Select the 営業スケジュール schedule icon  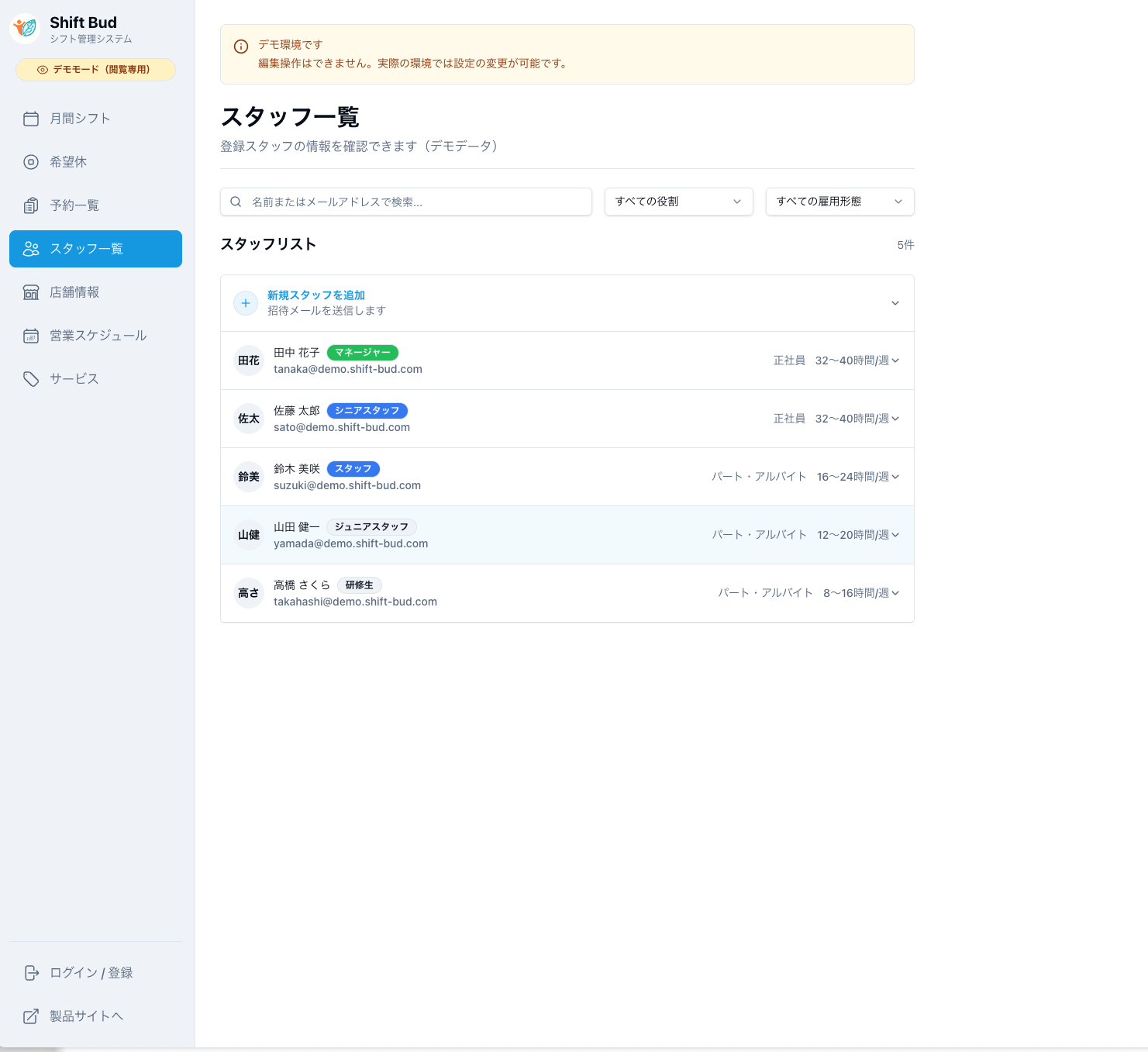point(31,336)
